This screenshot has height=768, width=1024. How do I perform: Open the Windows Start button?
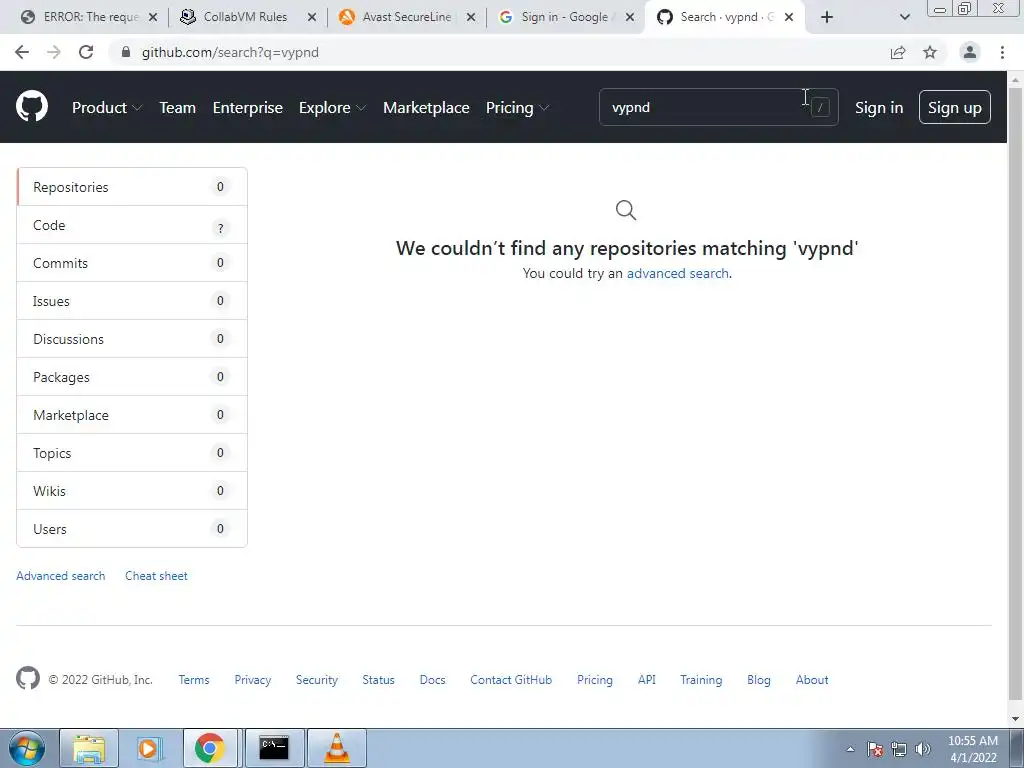click(26, 748)
